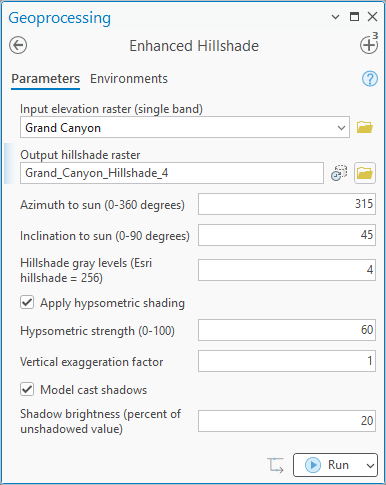Click the Inclination to sun label
The image size is (386, 485).
pyautogui.click(x=105, y=236)
